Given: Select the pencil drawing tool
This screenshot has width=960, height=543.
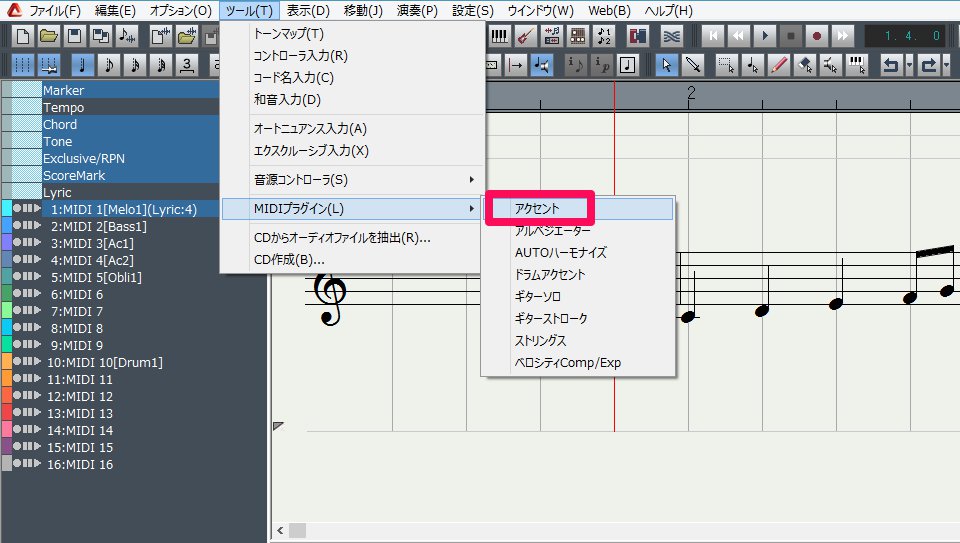Looking at the screenshot, I should 779,65.
